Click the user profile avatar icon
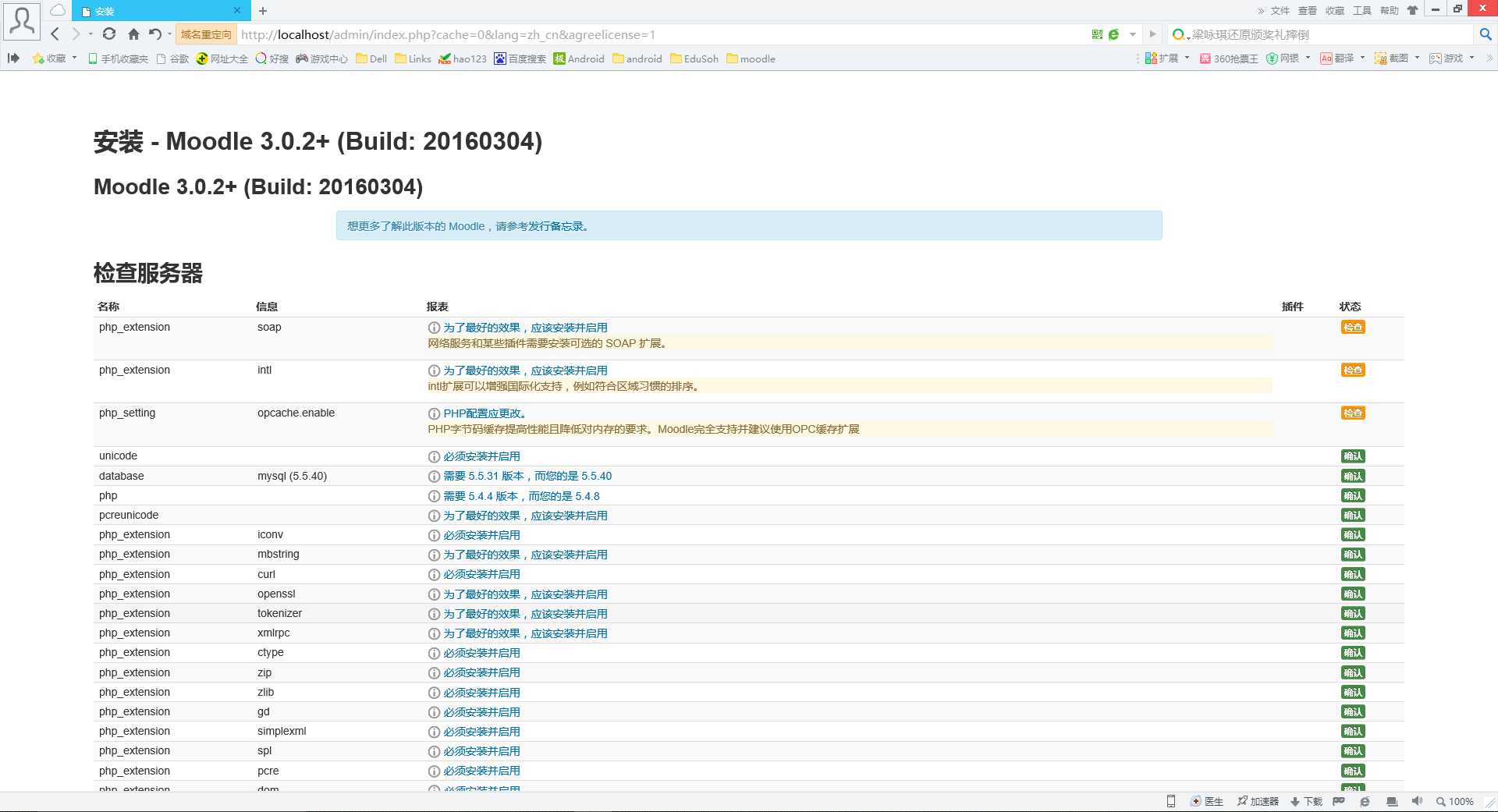The width and height of the screenshot is (1498, 812). 22,21
